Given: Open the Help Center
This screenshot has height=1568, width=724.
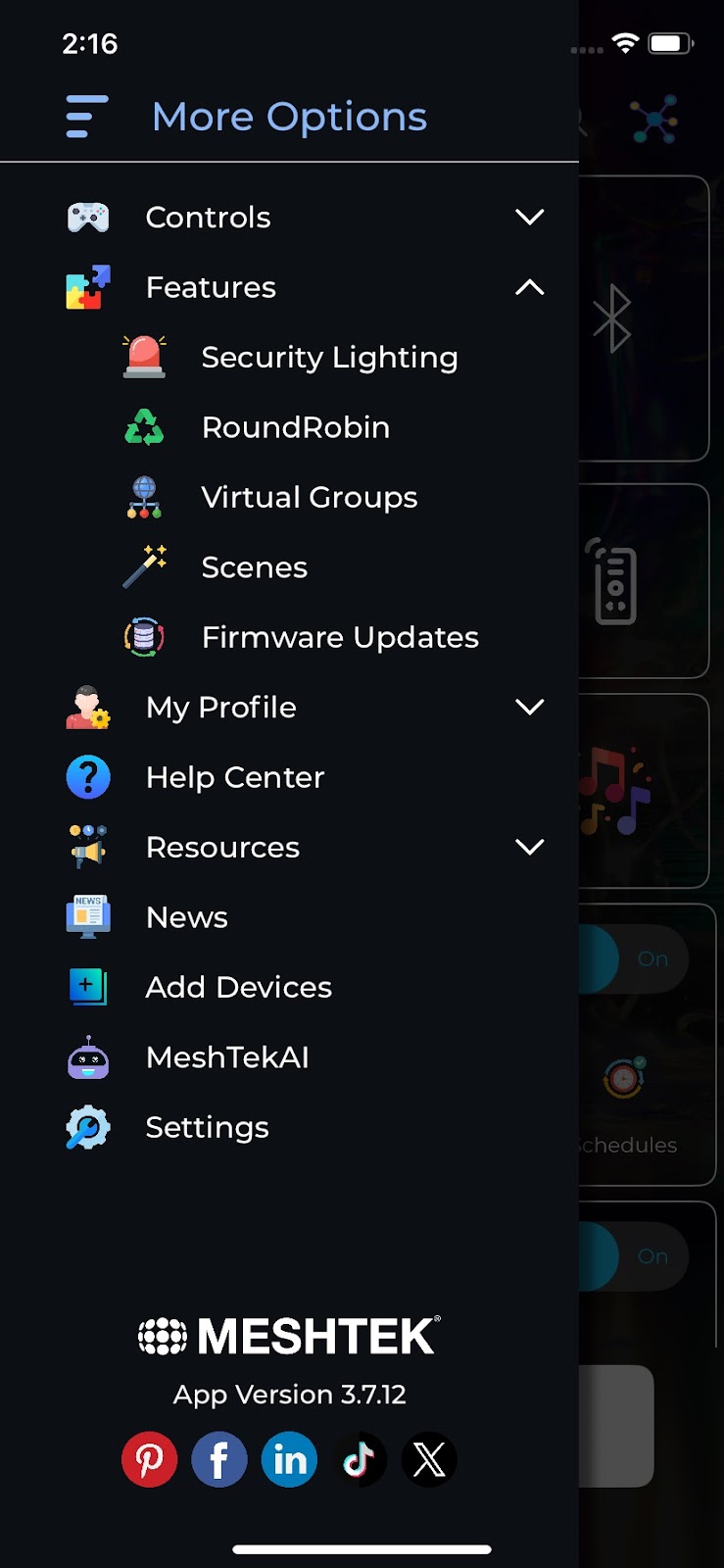Looking at the screenshot, I should click(234, 777).
